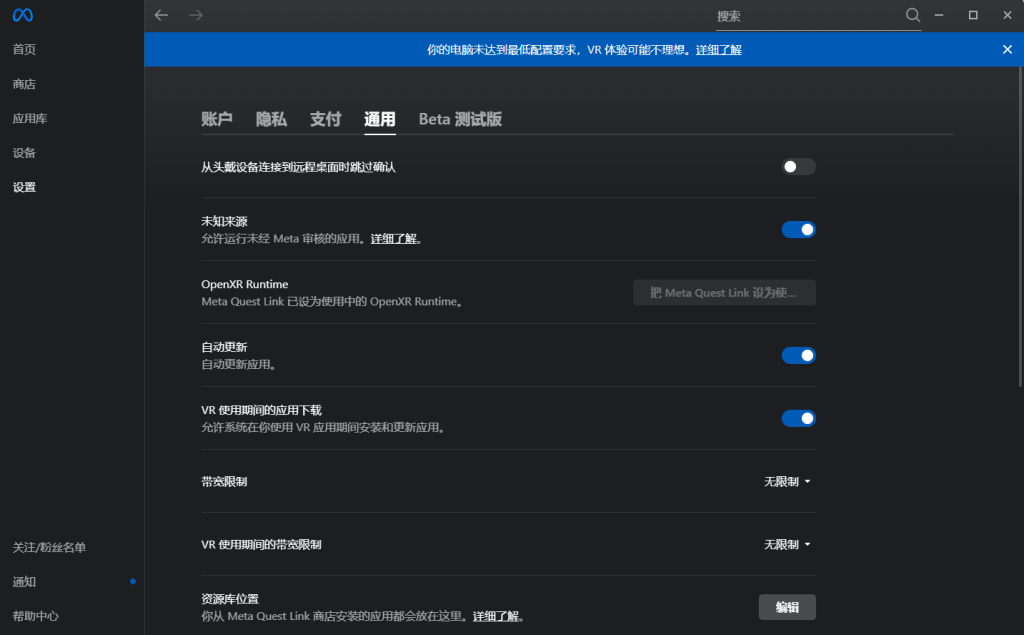Viewport: 1024px width, 635px height.
Task: Open 设备 in the sidebar
Action: 24,153
